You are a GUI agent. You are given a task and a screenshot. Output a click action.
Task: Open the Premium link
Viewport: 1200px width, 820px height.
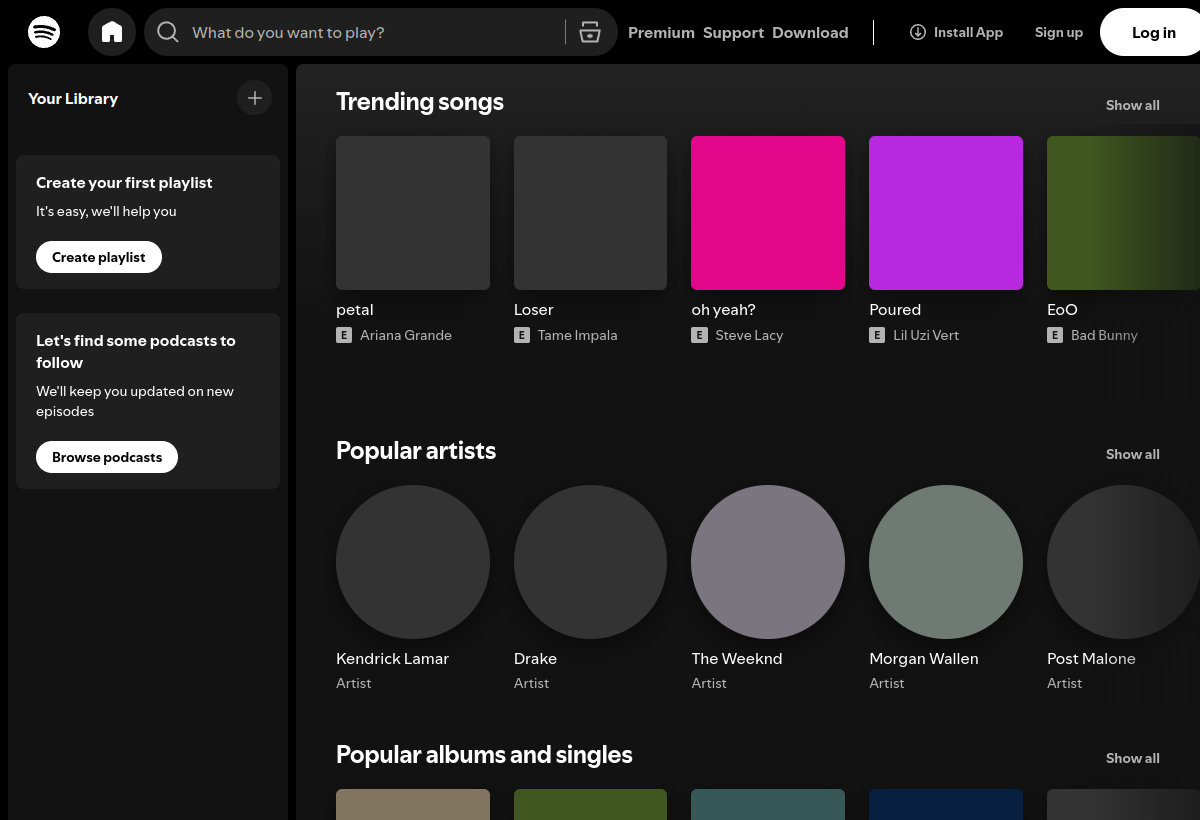coord(661,32)
